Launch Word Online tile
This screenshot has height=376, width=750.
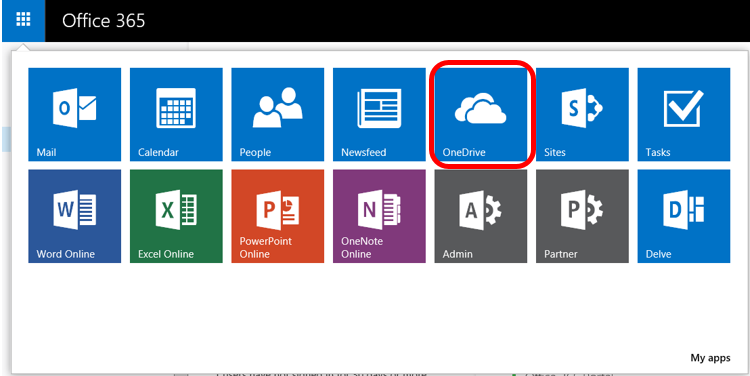pyautogui.click(x=75, y=216)
